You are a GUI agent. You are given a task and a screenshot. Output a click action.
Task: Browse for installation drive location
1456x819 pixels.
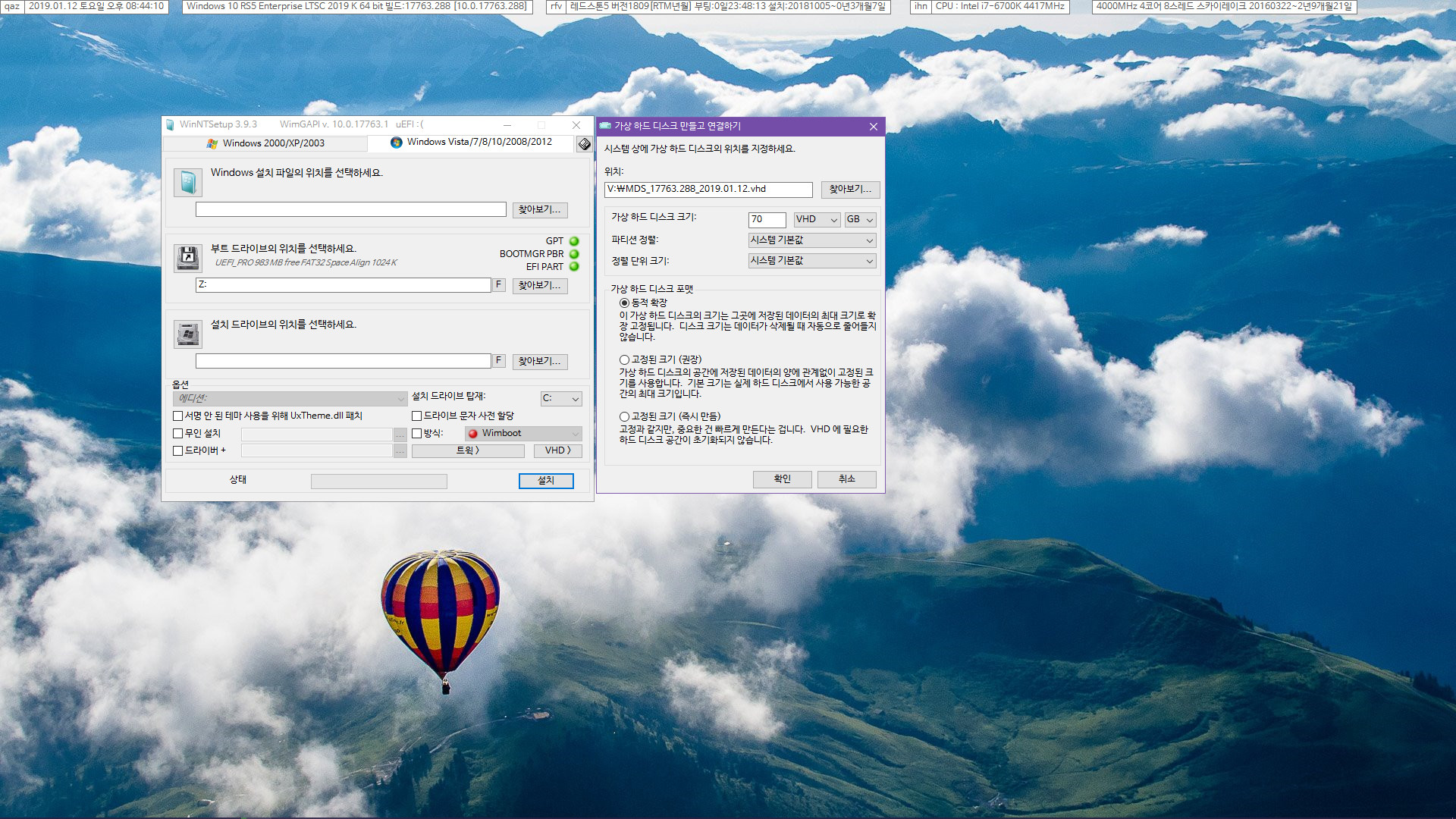[540, 362]
